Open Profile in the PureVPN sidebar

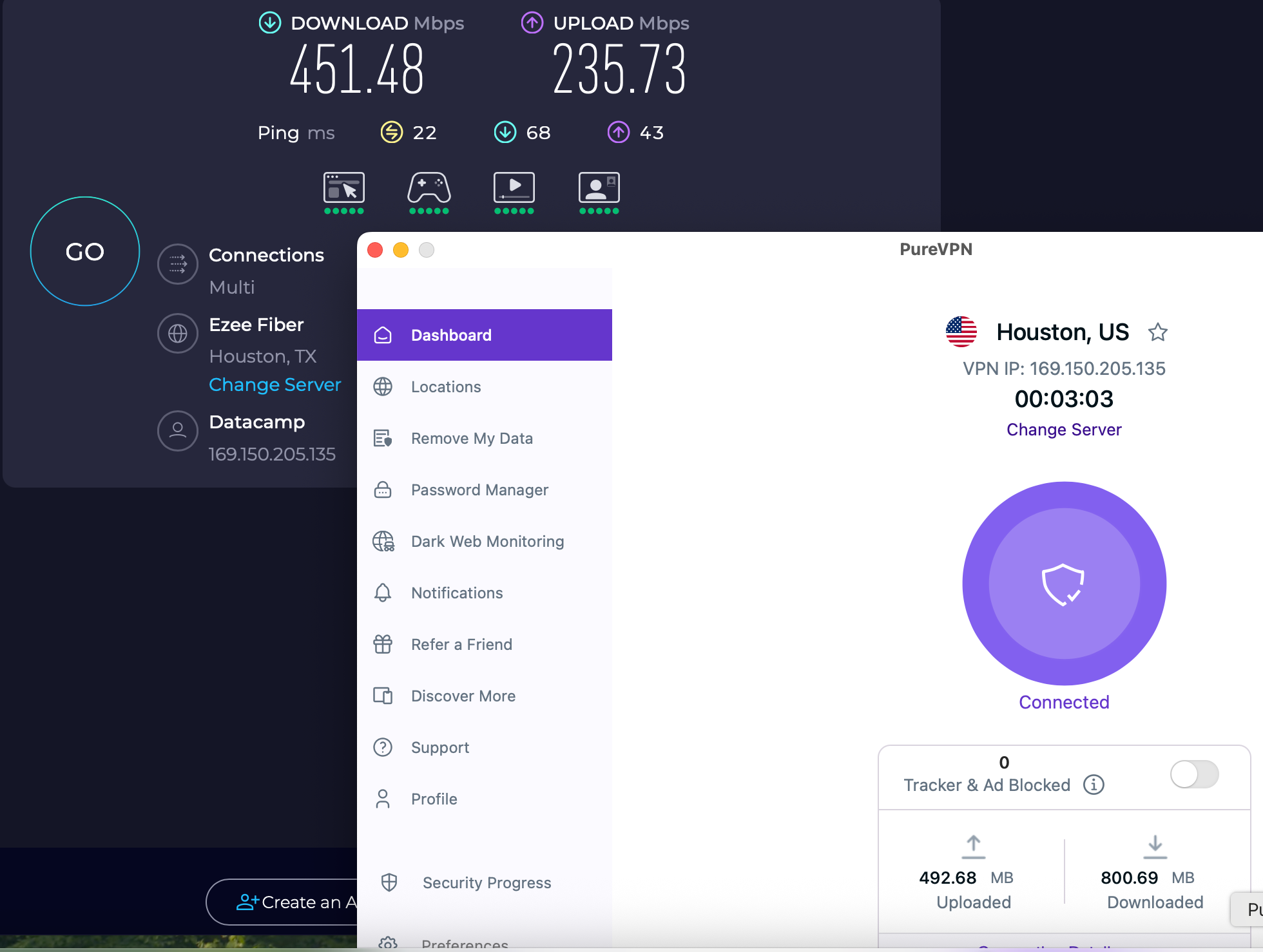point(485,799)
